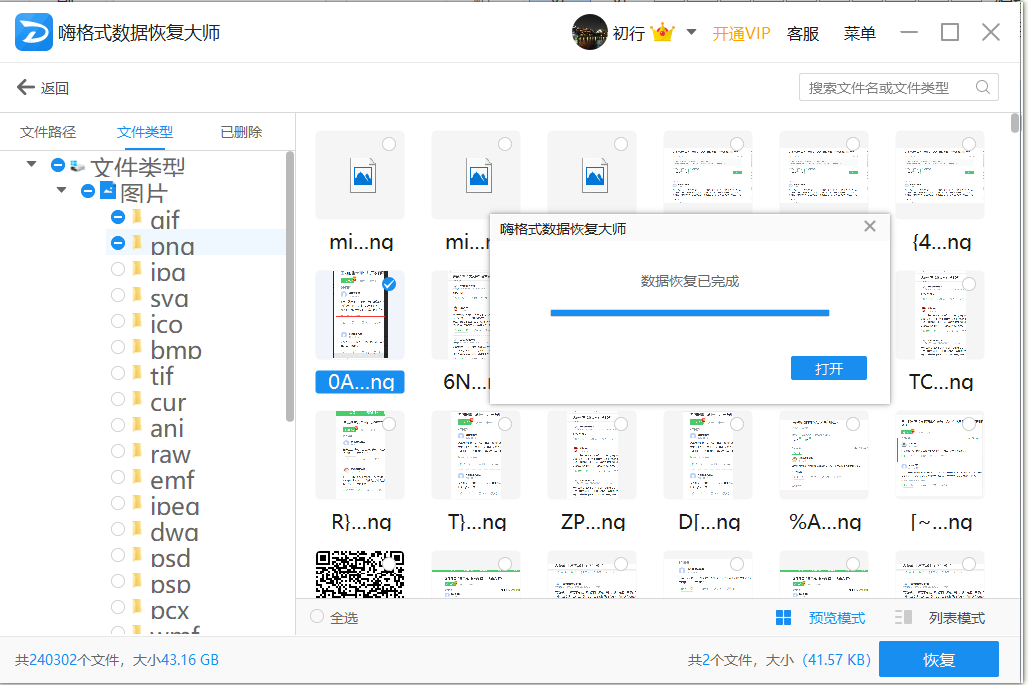Collapse the 文件类型 root node
This screenshot has width=1028, height=685.
pos(31,164)
